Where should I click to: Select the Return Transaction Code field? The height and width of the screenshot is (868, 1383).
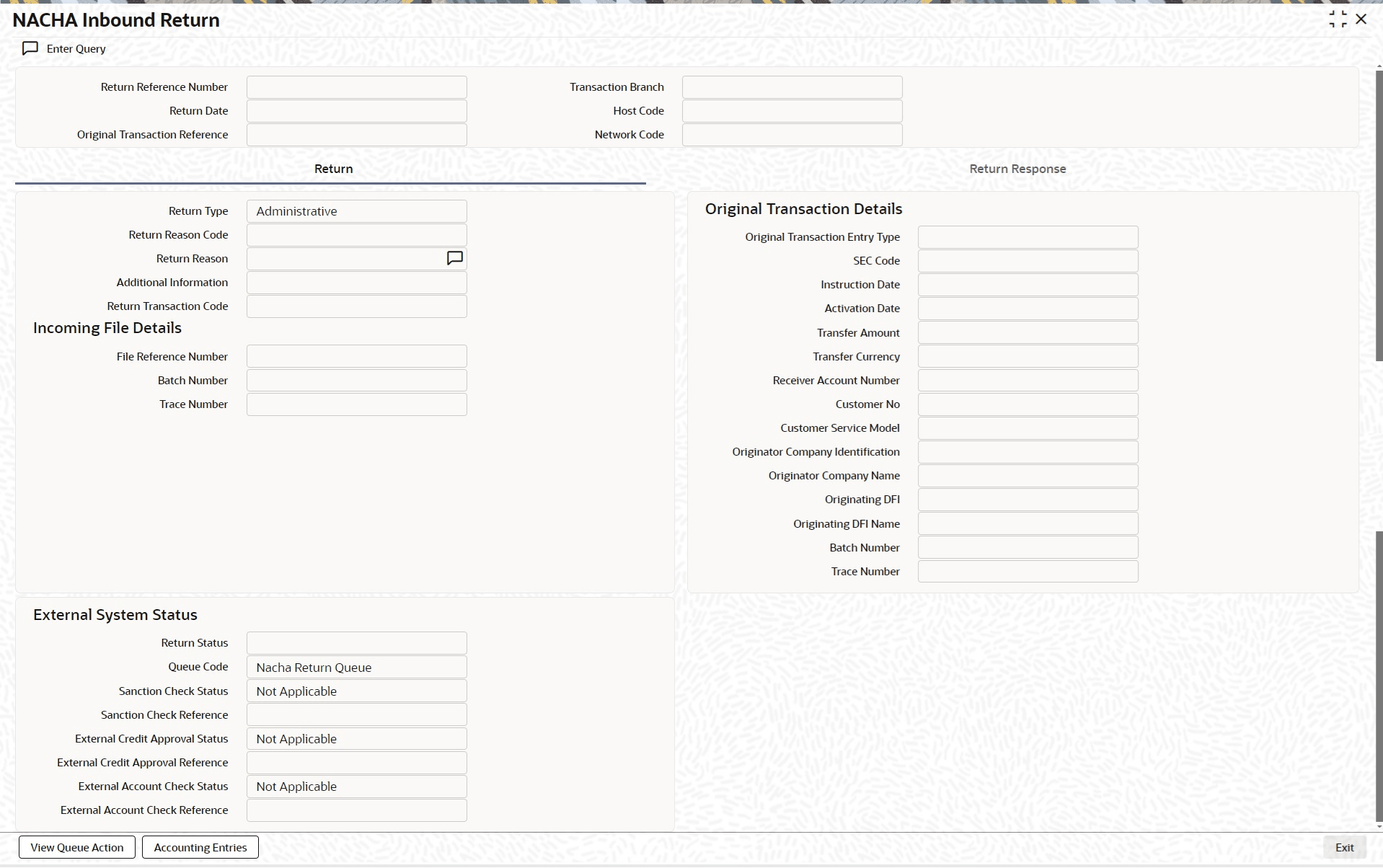click(x=357, y=306)
